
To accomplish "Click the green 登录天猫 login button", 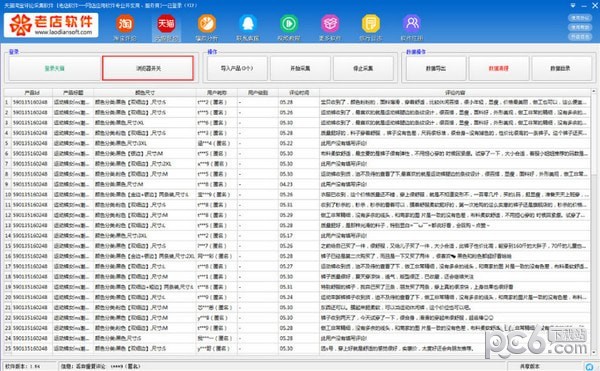I will click(54, 68).
